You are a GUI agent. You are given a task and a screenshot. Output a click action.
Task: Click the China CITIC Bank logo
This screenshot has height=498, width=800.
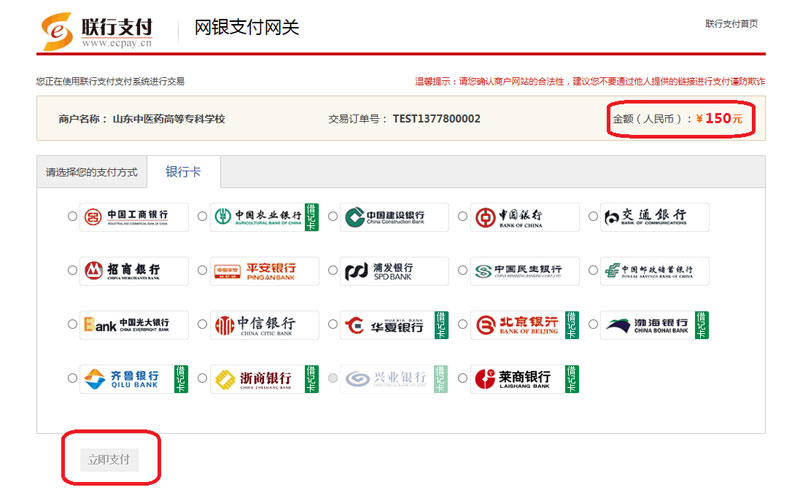coord(264,325)
